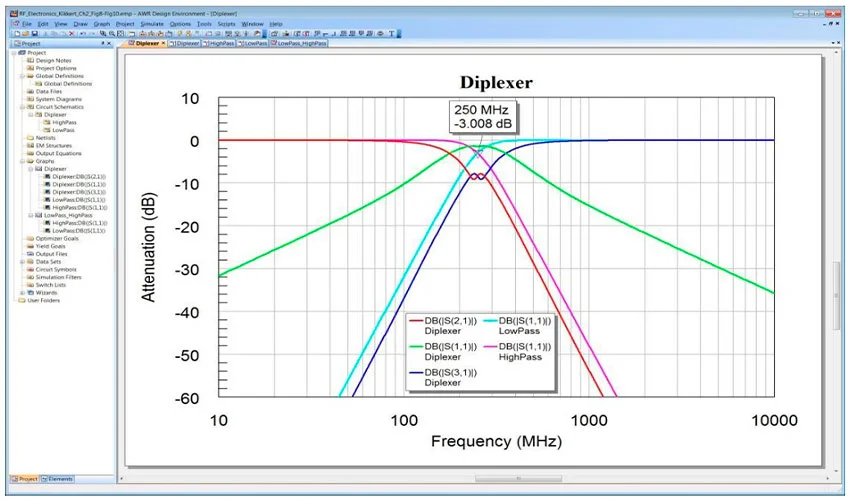
Task: Click the Open project folder icon
Action: pyautogui.click(x=25, y=33)
